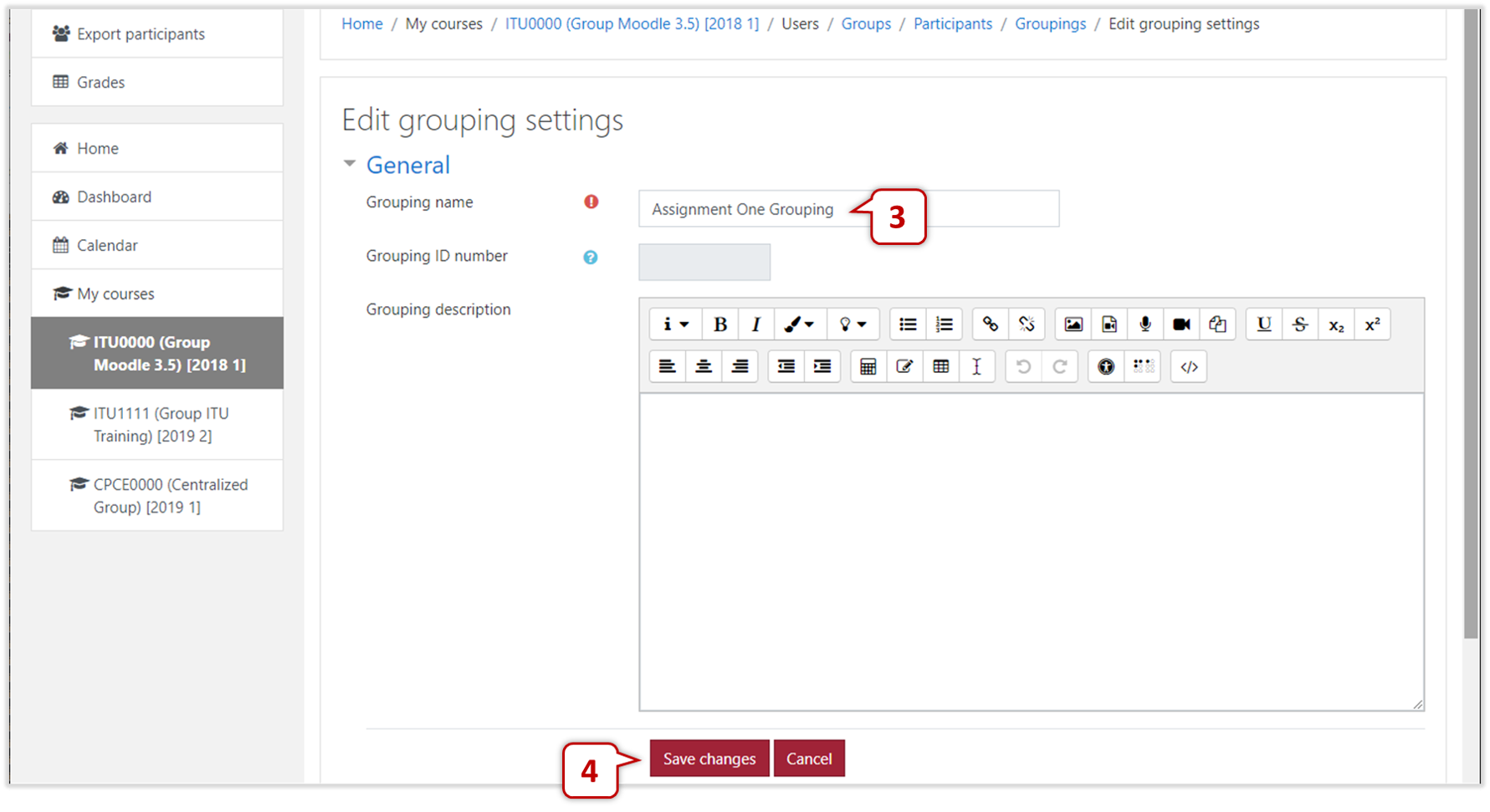The width and height of the screenshot is (1490, 812).
Task: Follow the Groupings breadcrumb link
Action: (1051, 24)
